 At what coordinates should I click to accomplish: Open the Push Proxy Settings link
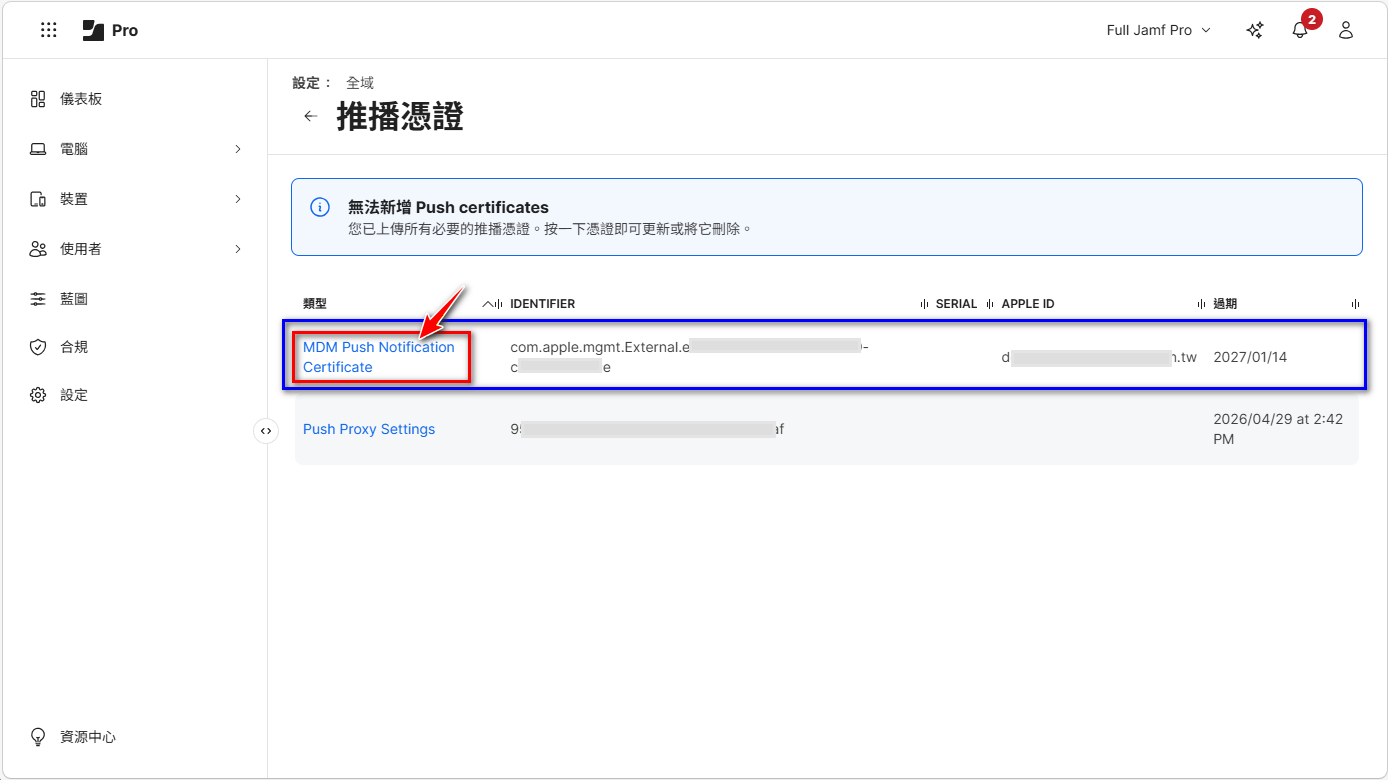[x=369, y=429]
